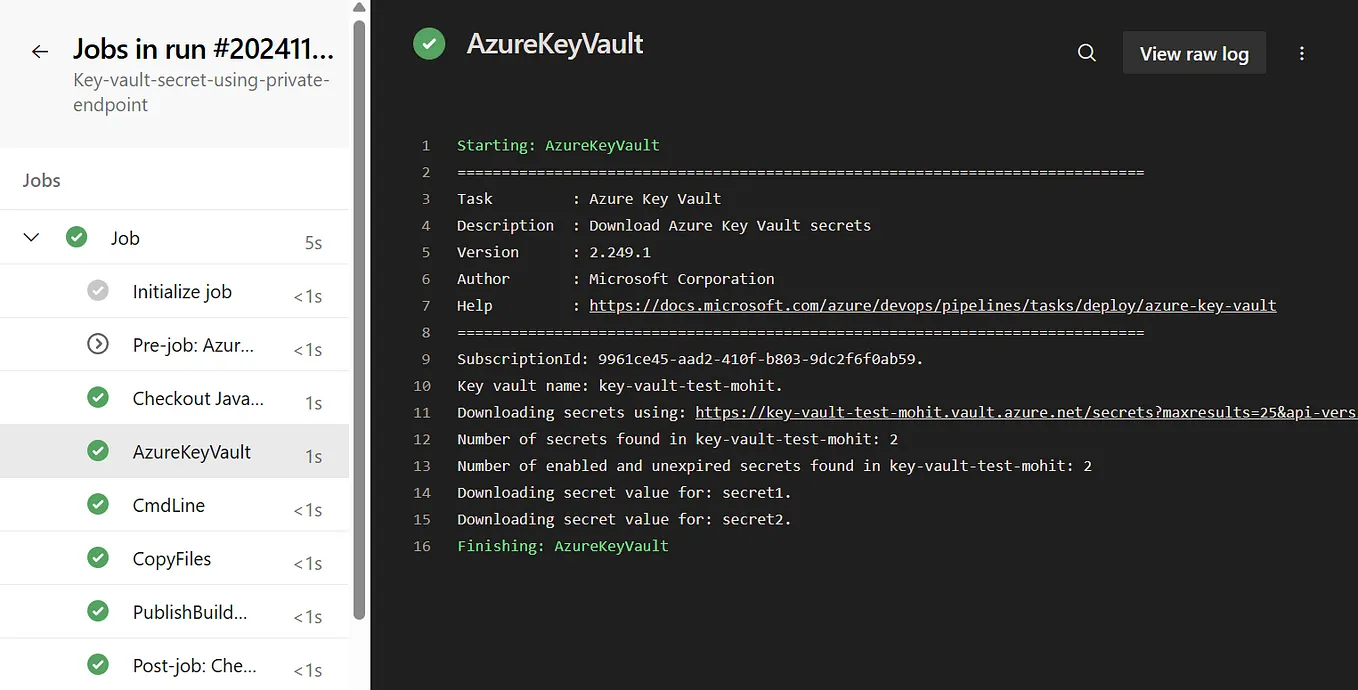Click the green checkmark beside Checkout Java
This screenshot has width=1358, height=690.
[97, 397]
